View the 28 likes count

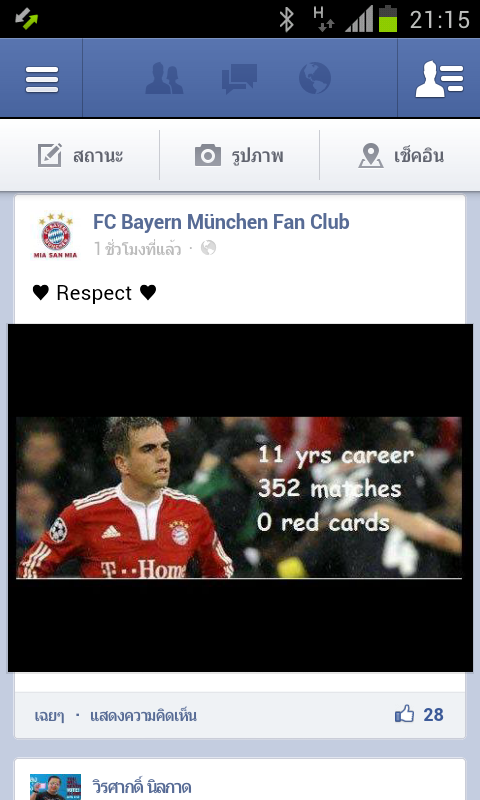point(433,715)
